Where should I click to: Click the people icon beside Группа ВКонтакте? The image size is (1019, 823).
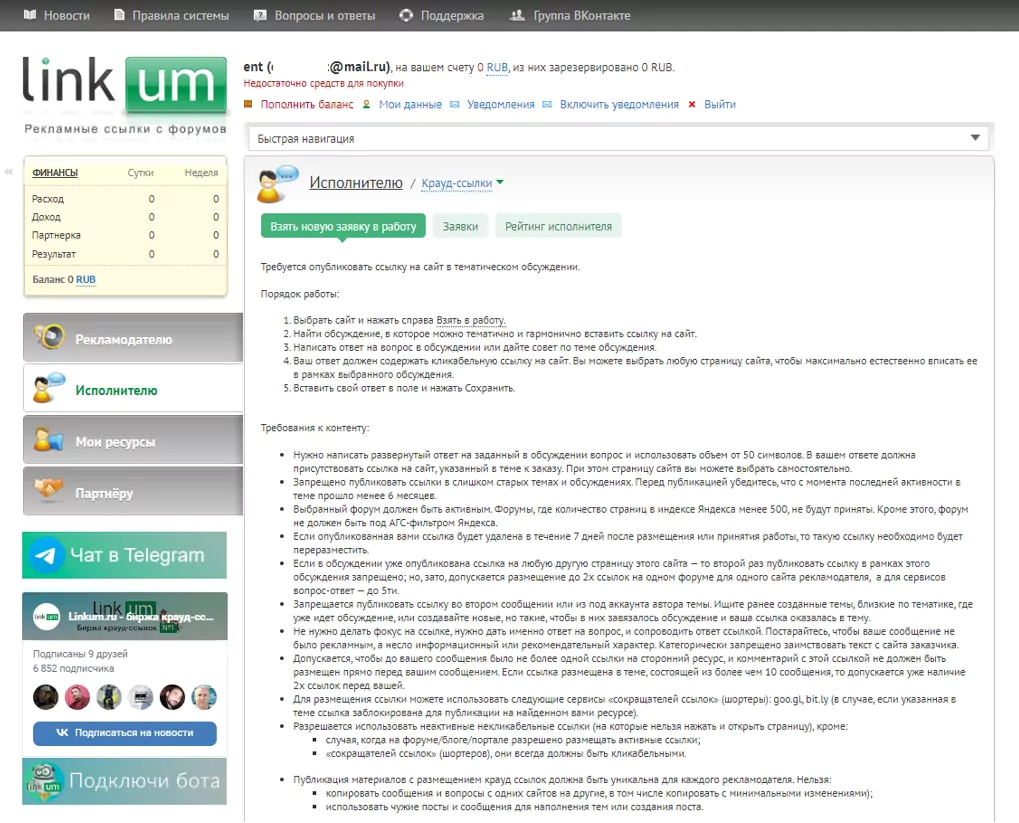517,15
